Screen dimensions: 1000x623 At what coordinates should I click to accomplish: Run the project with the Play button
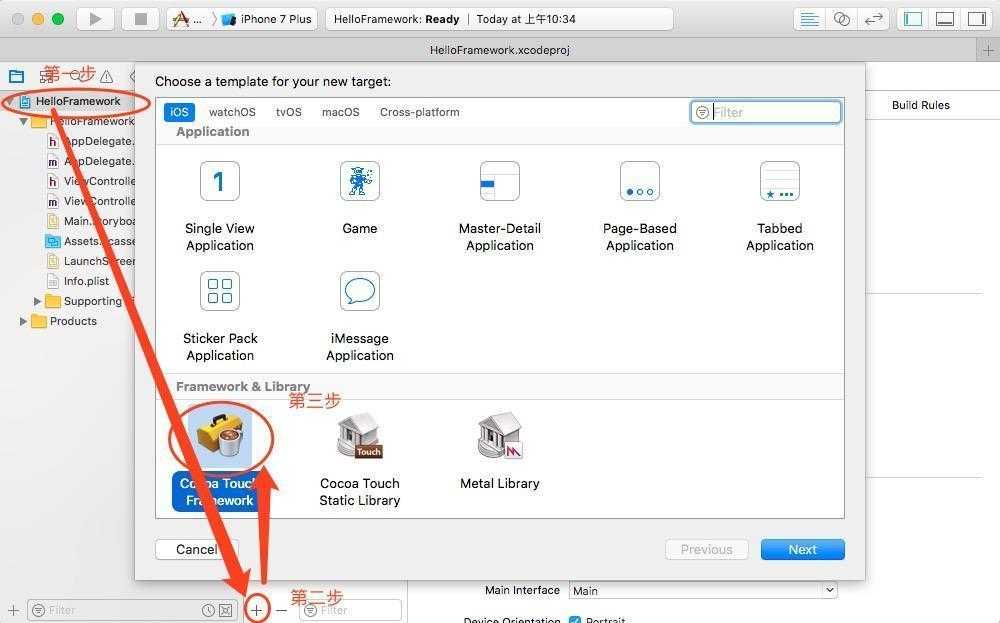point(95,19)
